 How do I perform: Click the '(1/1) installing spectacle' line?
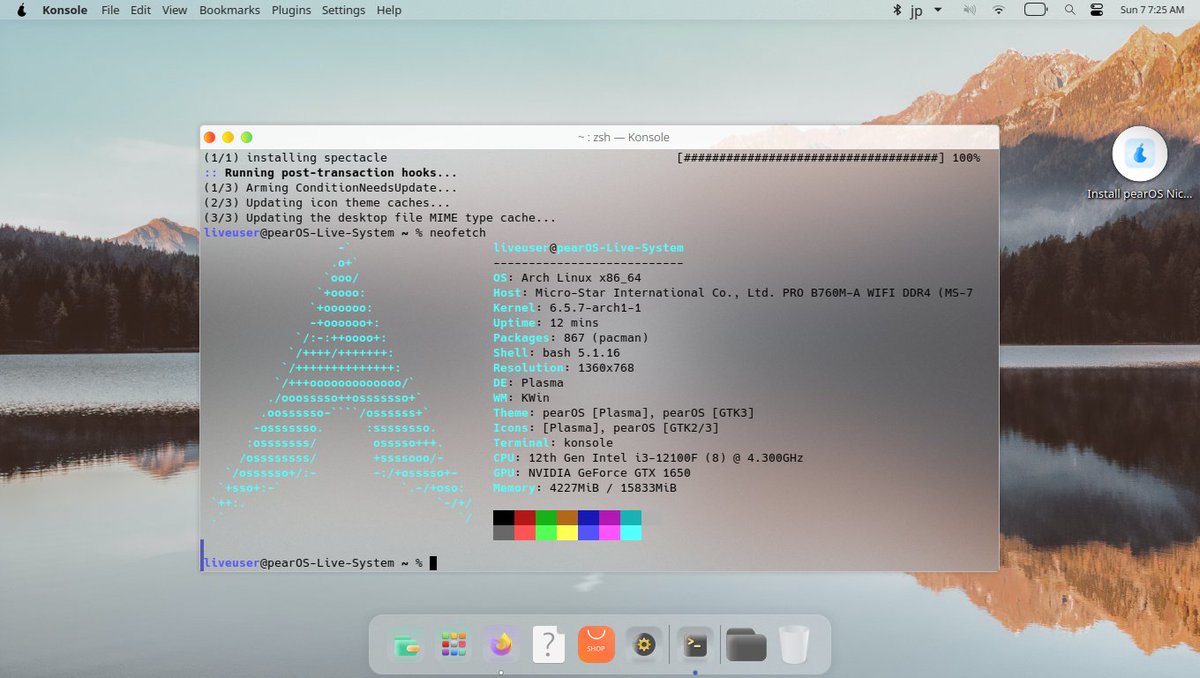pyautogui.click(x=295, y=158)
